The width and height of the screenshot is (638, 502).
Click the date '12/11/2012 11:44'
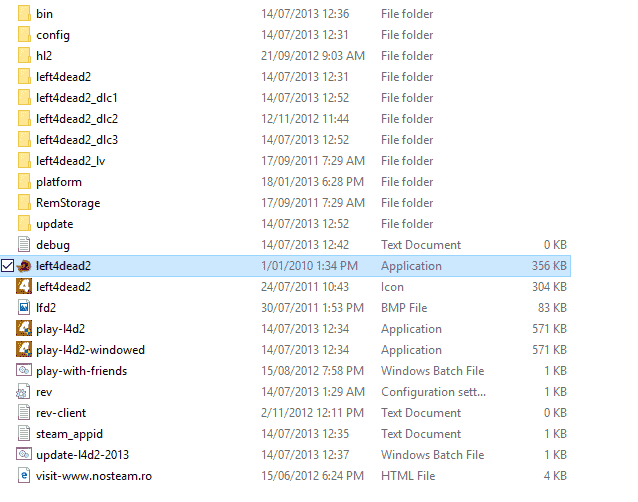click(x=305, y=119)
